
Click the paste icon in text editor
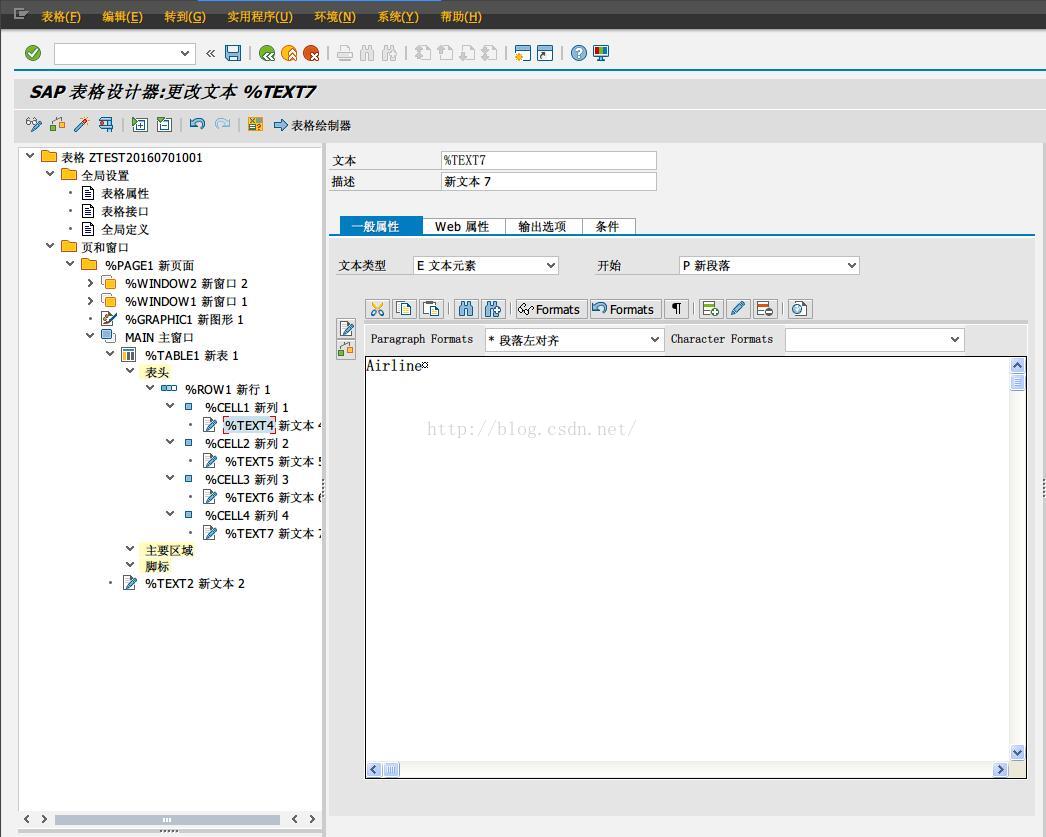pos(432,309)
